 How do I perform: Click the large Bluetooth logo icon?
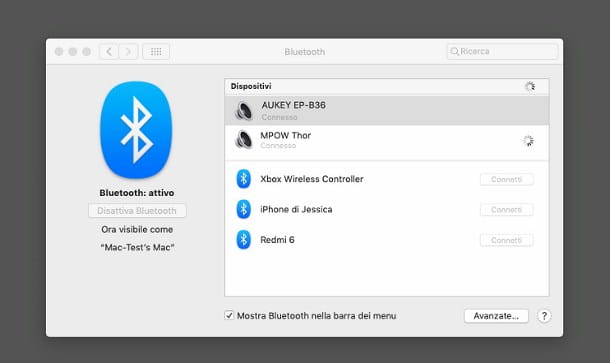click(x=136, y=130)
